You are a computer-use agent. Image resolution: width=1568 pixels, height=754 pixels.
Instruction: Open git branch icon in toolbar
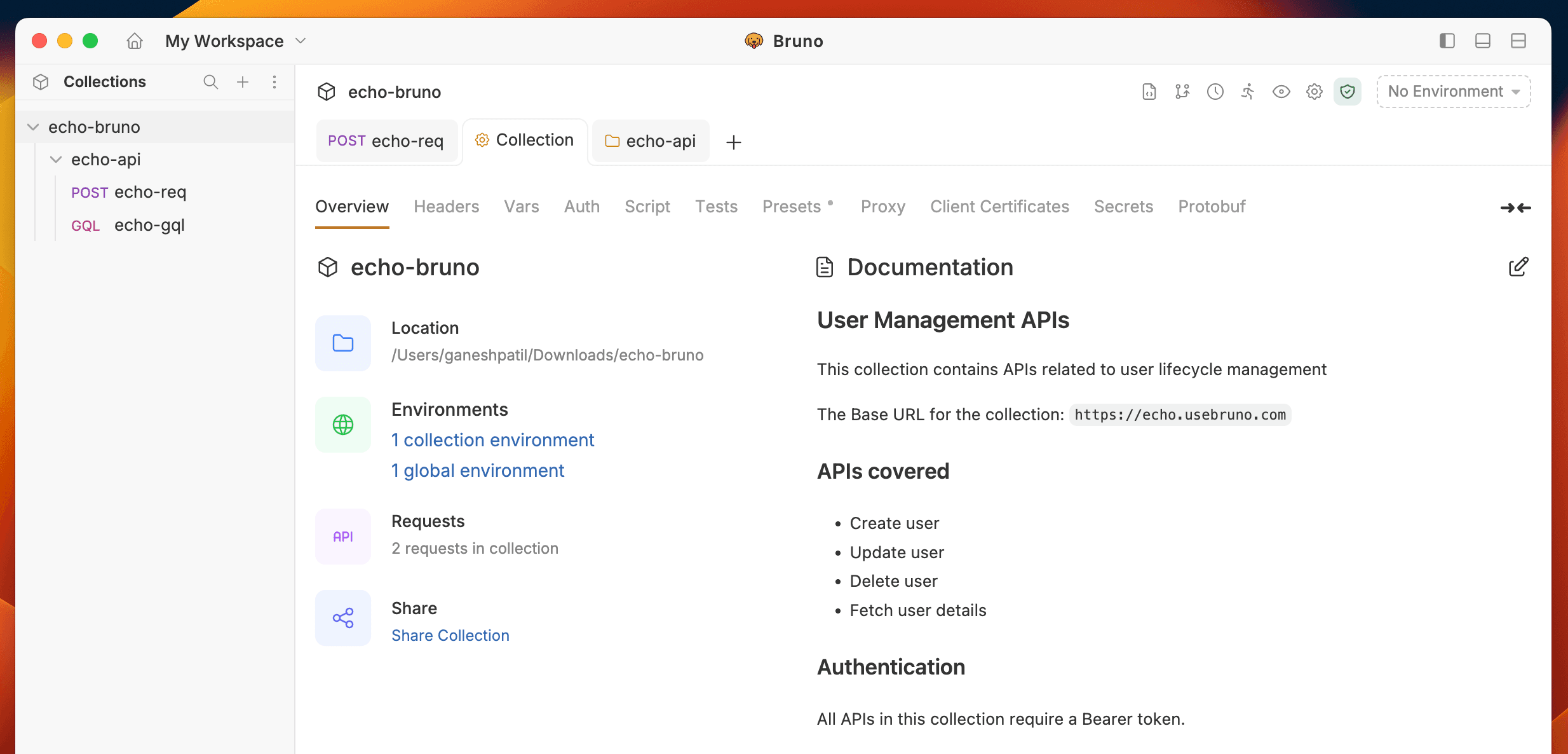click(x=1182, y=92)
